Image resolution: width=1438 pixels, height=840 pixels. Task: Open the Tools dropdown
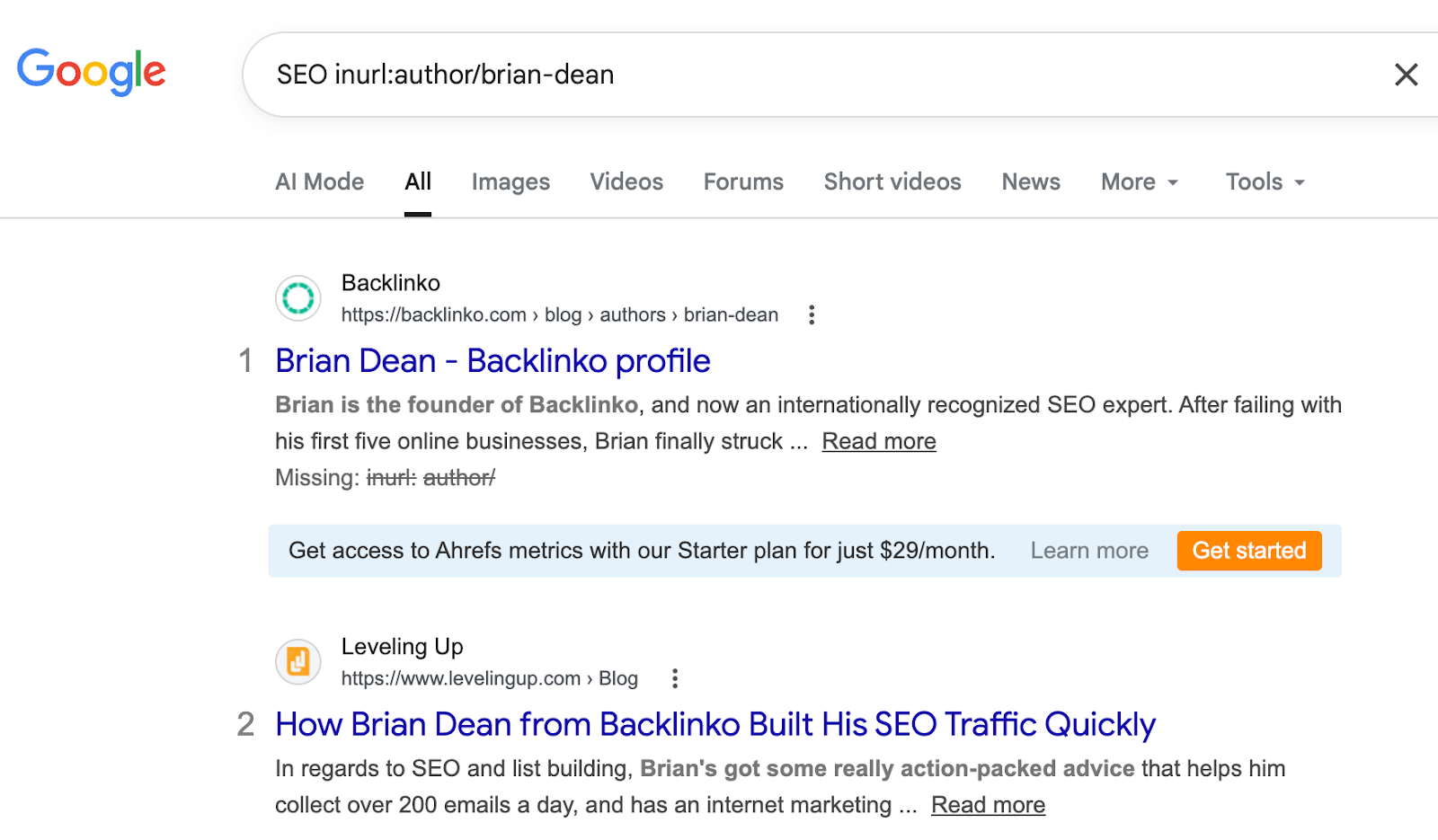click(x=1265, y=182)
